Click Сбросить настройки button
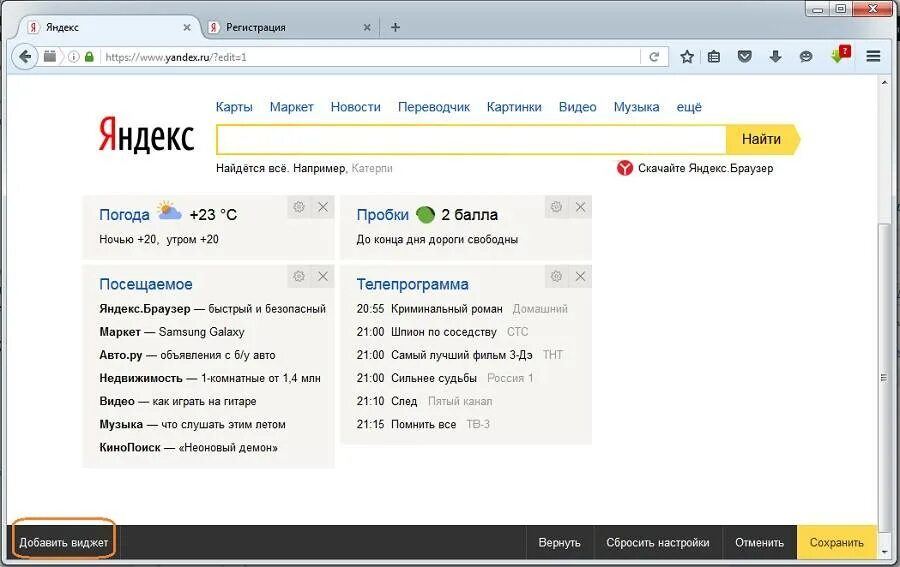The image size is (900, 567). pyautogui.click(x=658, y=542)
